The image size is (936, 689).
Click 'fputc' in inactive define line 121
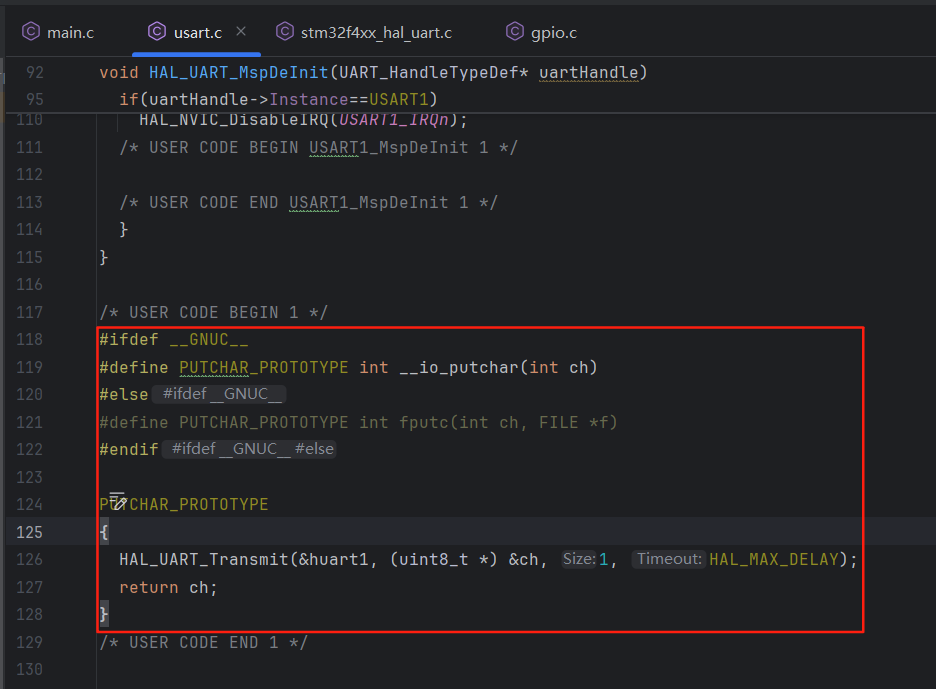tap(423, 422)
